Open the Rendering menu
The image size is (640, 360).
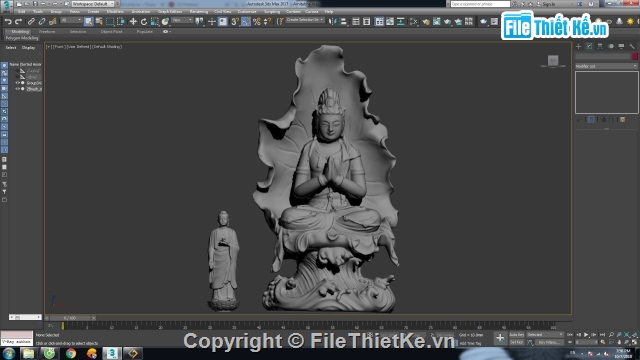click(198, 12)
